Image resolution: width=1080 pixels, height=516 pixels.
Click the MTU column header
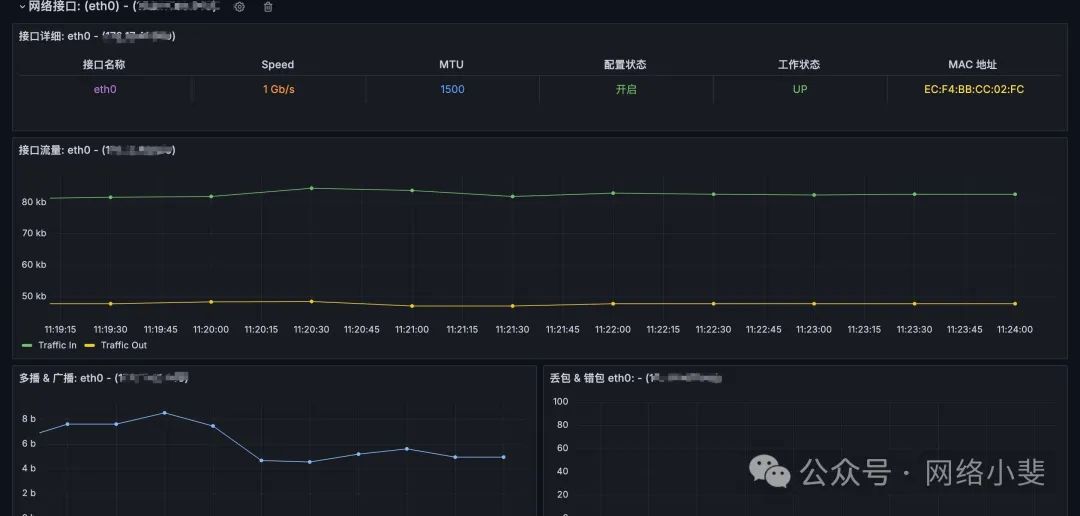coord(452,64)
